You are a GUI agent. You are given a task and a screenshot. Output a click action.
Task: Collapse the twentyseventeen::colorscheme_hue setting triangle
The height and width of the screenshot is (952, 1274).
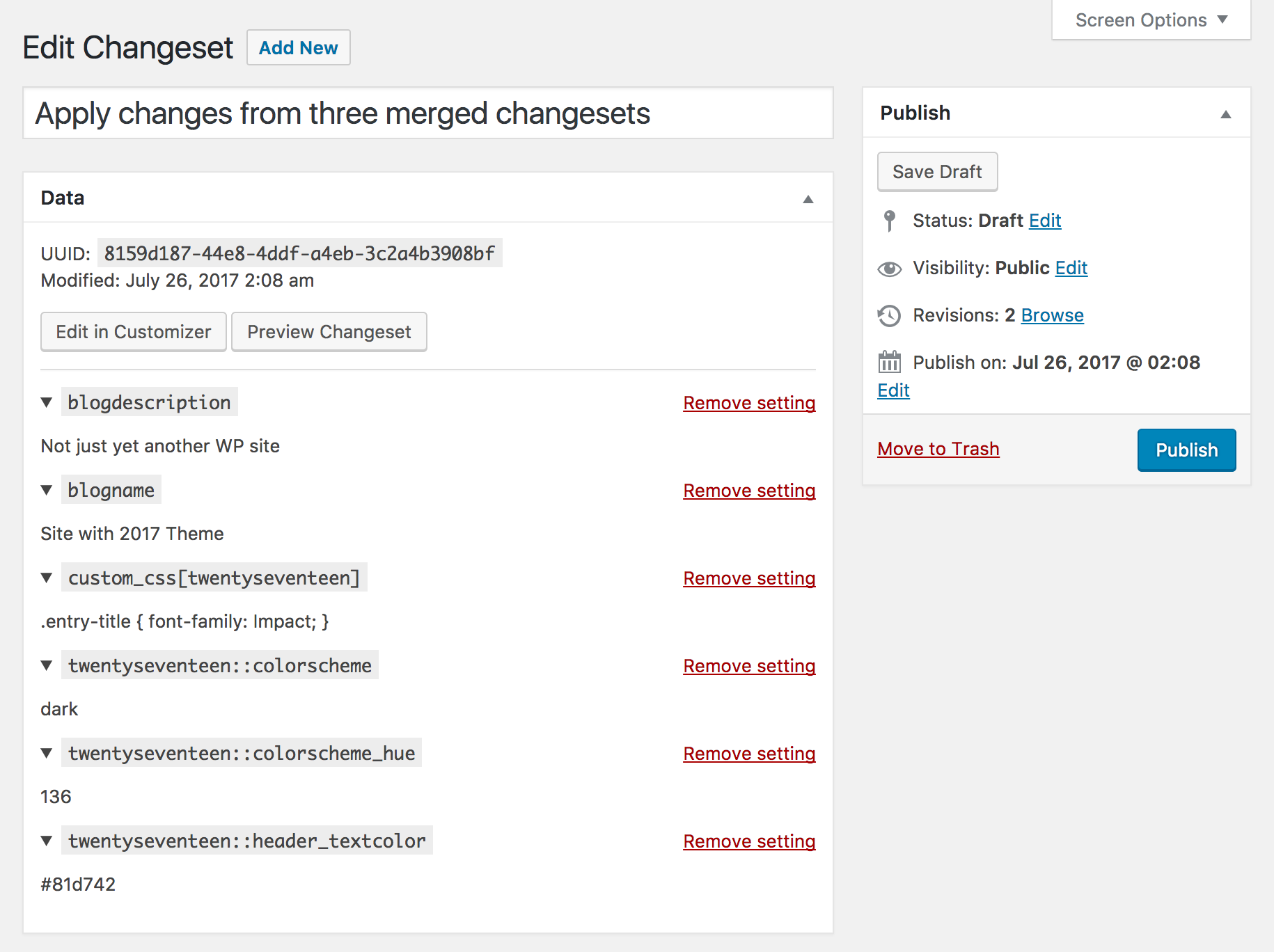tap(47, 753)
